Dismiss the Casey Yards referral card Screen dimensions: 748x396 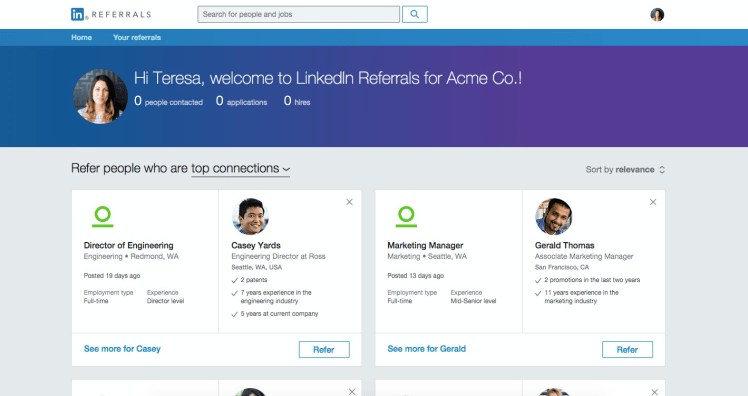(x=349, y=202)
